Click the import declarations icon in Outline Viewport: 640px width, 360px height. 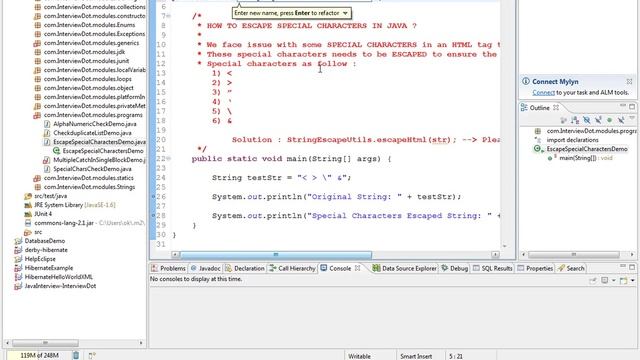(x=538, y=140)
